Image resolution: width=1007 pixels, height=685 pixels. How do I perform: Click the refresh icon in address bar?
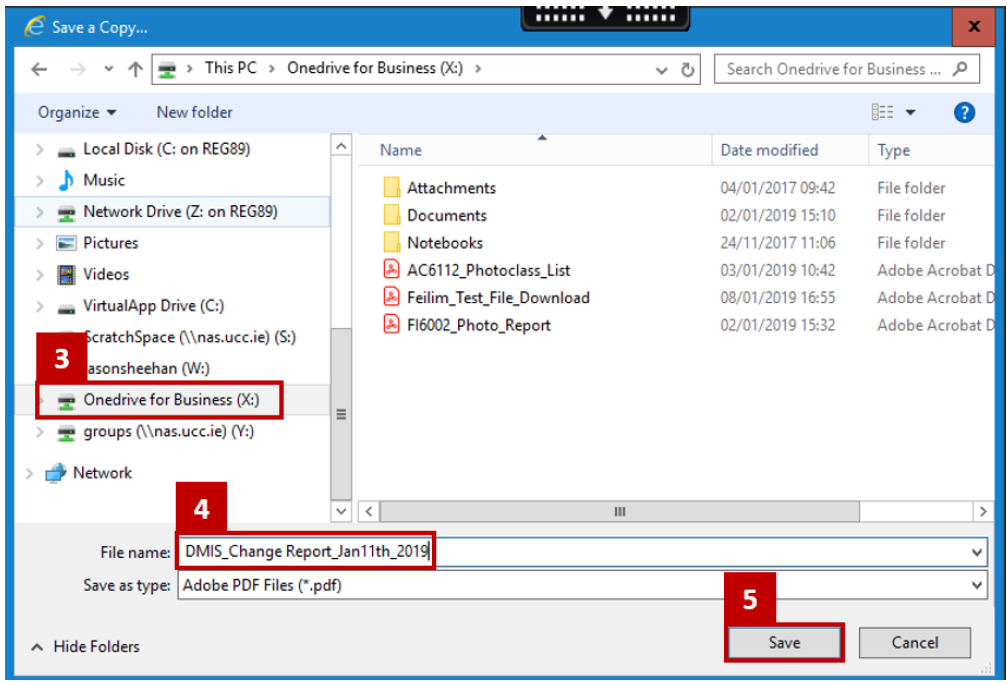click(688, 70)
